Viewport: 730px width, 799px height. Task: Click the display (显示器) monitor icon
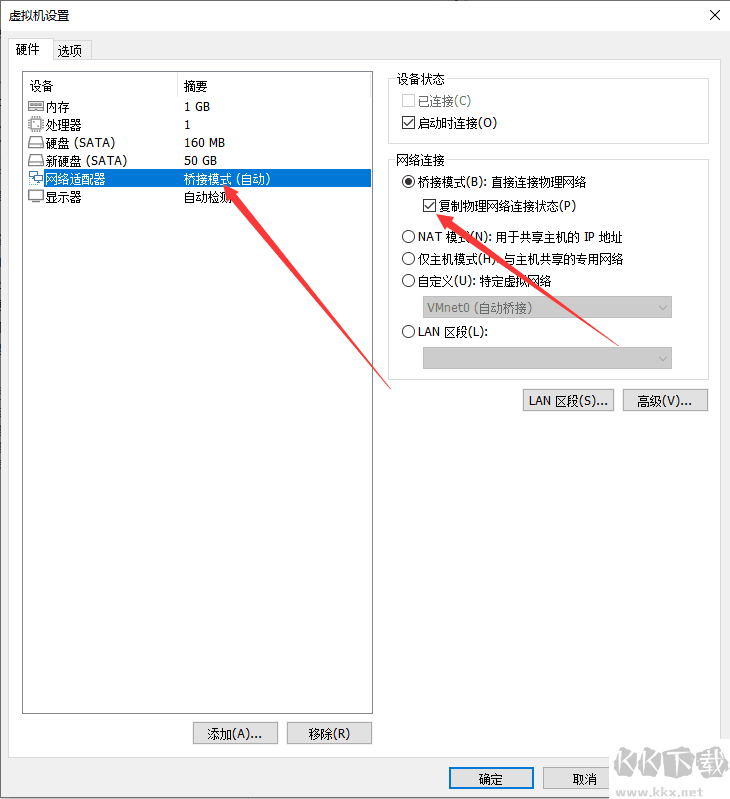[x=36, y=197]
